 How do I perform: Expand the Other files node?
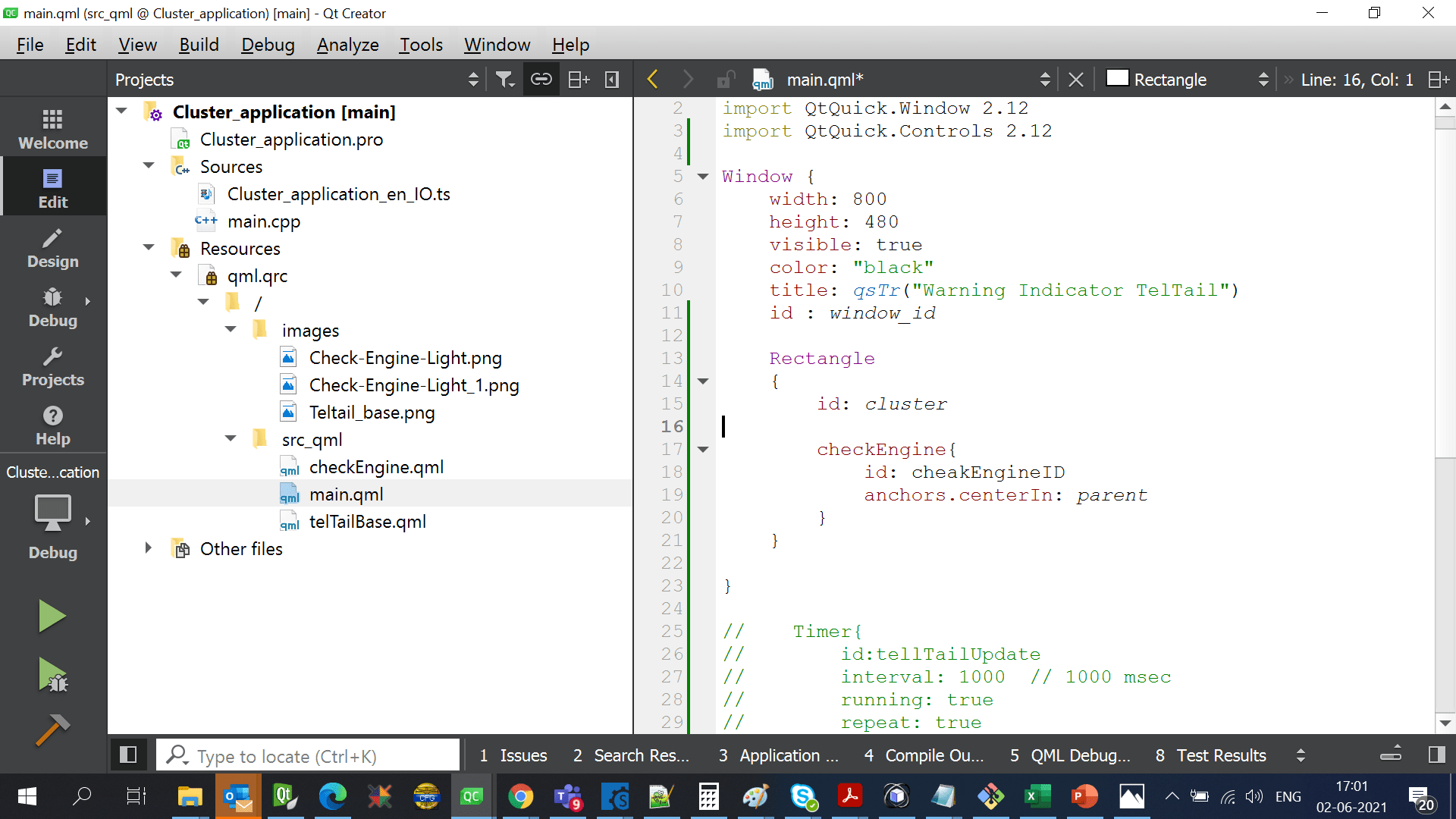pos(149,548)
